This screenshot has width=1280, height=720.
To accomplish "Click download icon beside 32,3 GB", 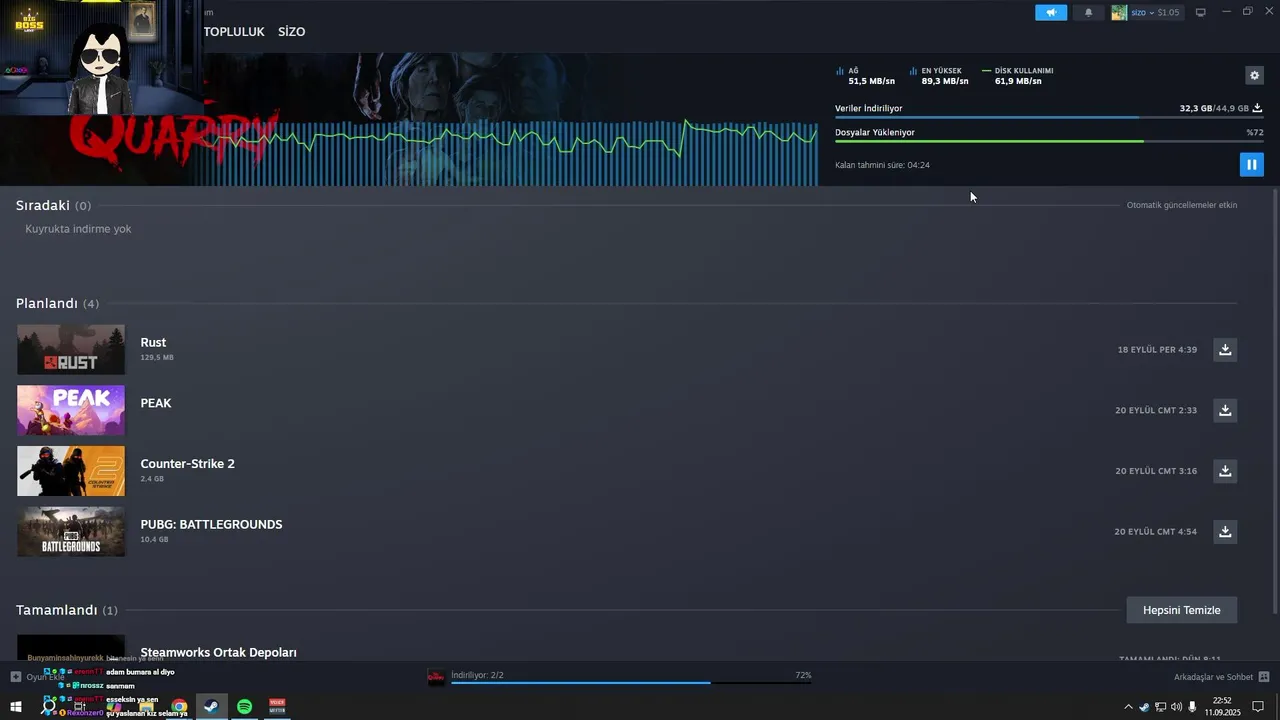I will [1257, 108].
